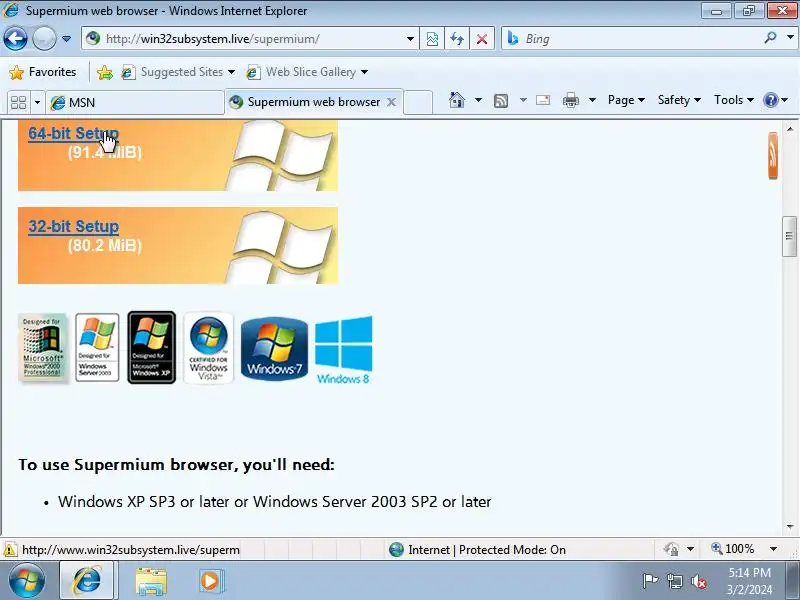This screenshot has height=600, width=800.
Task: Click the orange feed button at page right
Action: 773,156
